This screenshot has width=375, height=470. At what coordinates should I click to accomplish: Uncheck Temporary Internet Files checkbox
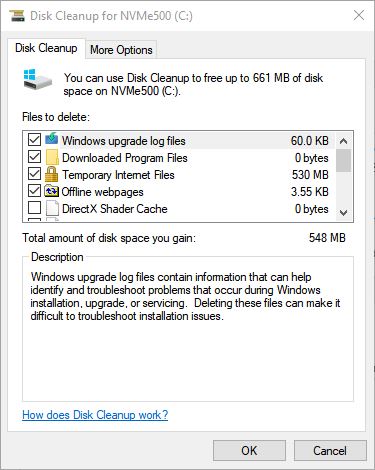pyautogui.click(x=35, y=174)
